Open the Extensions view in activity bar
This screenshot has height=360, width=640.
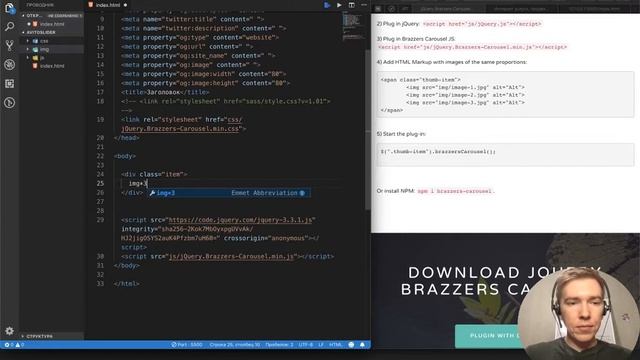pyautogui.click(x=9, y=84)
